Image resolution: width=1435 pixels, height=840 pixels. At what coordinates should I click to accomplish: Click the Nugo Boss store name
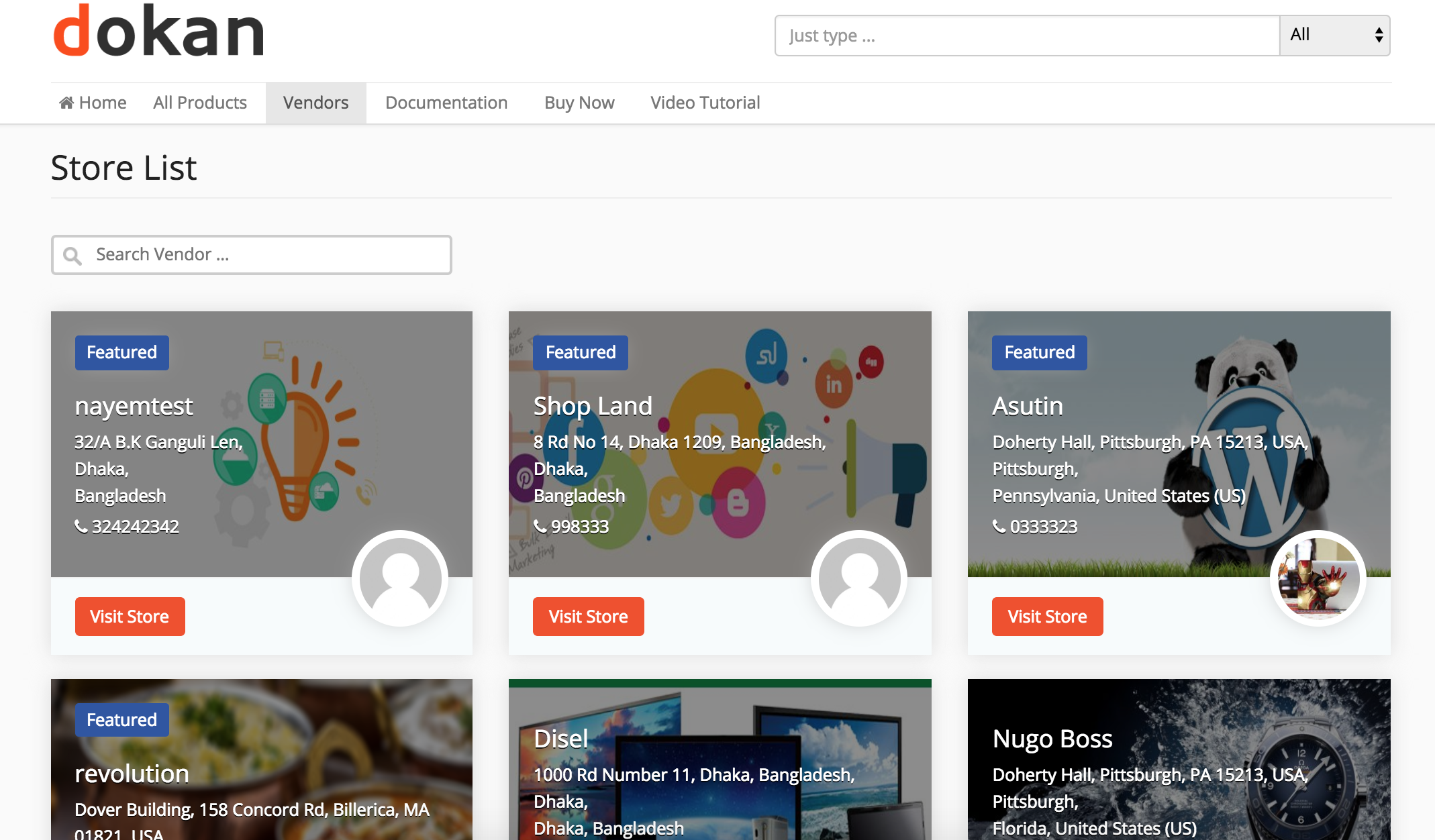point(1052,739)
